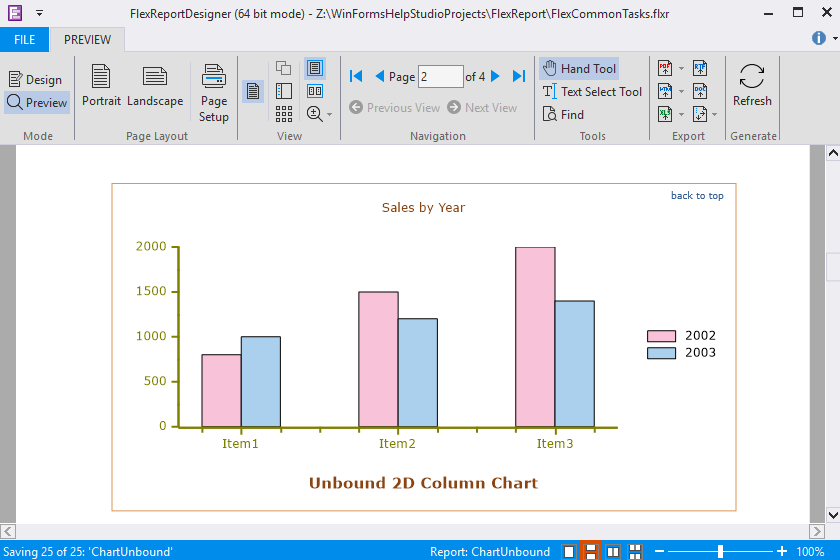The width and height of the screenshot is (840, 560).
Task: Show thumbnails grid view icon
Action: coord(284,114)
